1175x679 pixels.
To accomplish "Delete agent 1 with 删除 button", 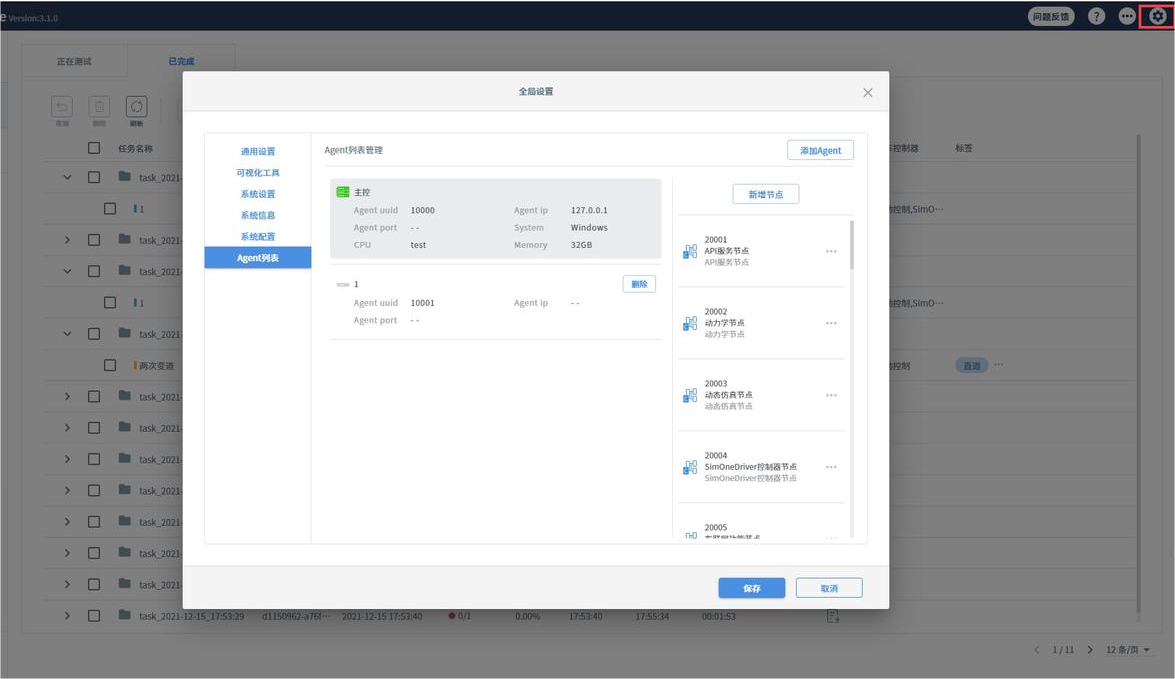I will tap(638, 284).
